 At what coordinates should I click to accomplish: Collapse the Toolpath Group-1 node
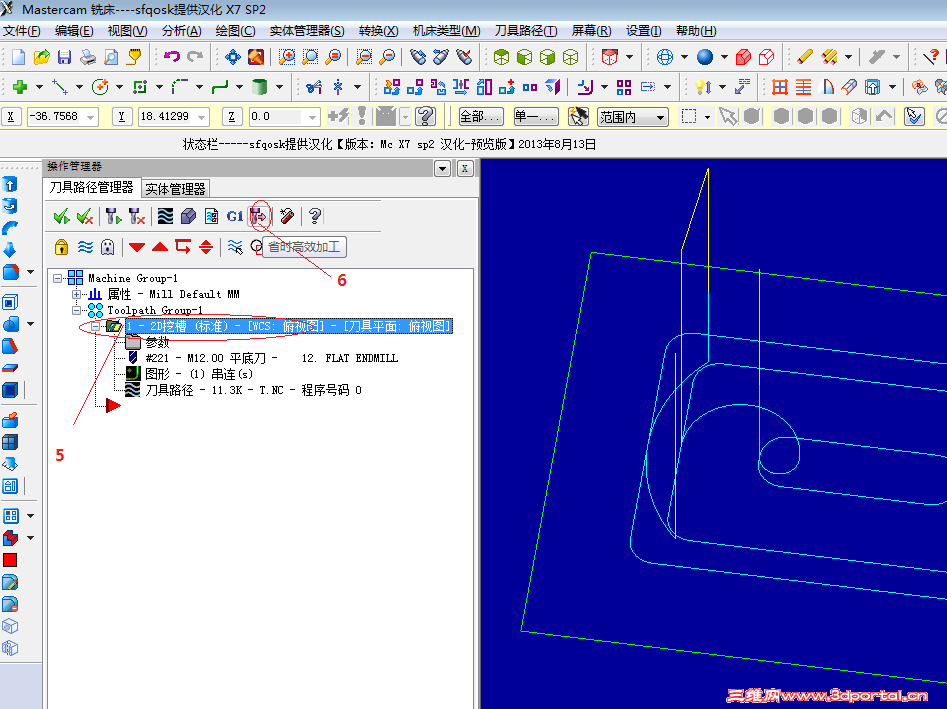click(x=77, y=310)
